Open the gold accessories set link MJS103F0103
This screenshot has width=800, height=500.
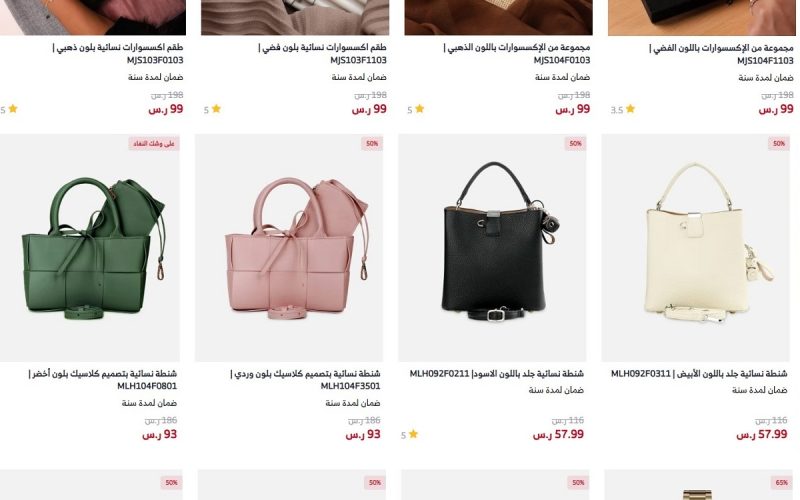coord(117,54)
